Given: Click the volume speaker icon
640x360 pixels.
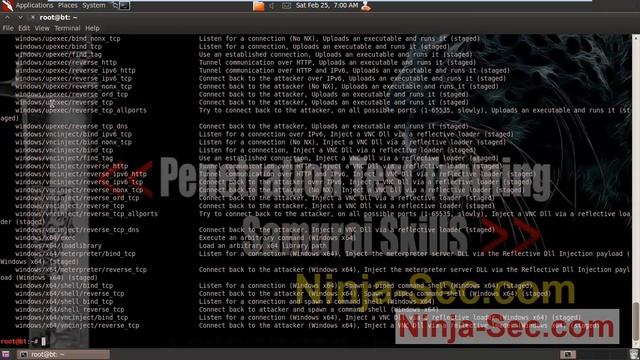Looking at the screenshot, I should coord(272,6).
